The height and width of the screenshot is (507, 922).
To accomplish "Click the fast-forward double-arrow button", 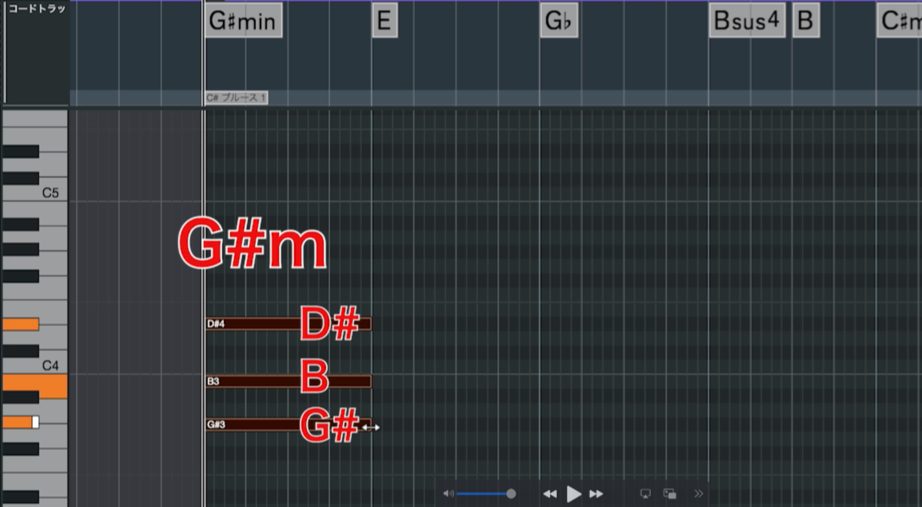I will (x=596, y=494).
